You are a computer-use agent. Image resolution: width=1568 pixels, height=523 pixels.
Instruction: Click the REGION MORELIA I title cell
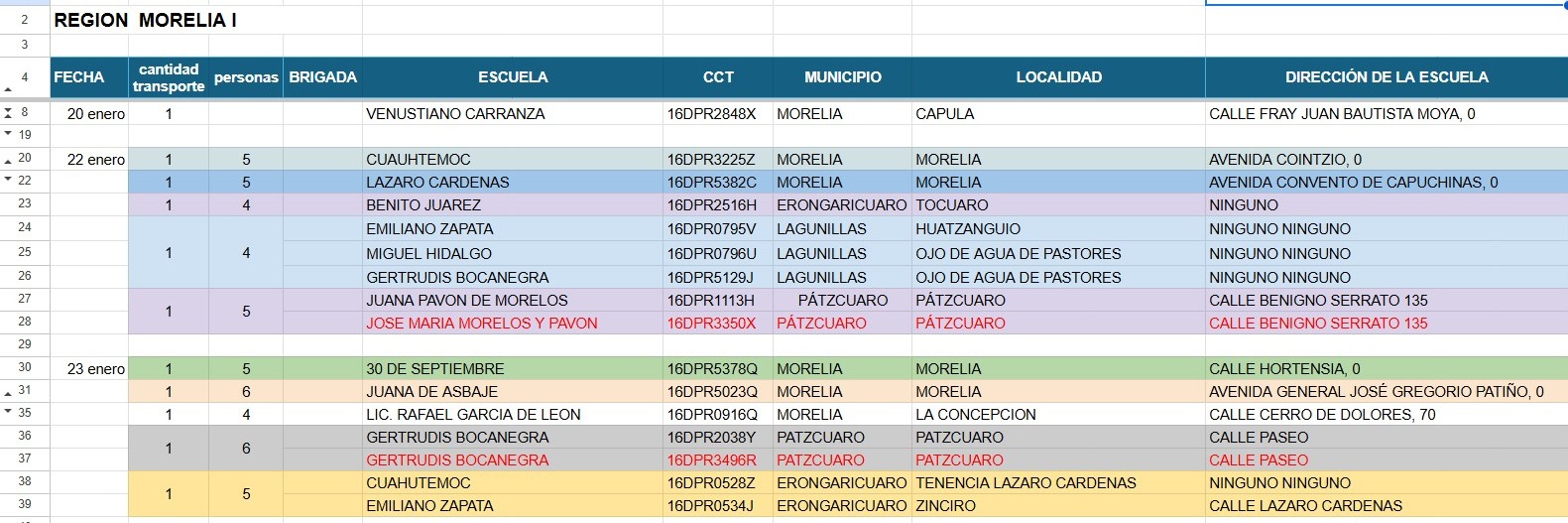point(145,21)
